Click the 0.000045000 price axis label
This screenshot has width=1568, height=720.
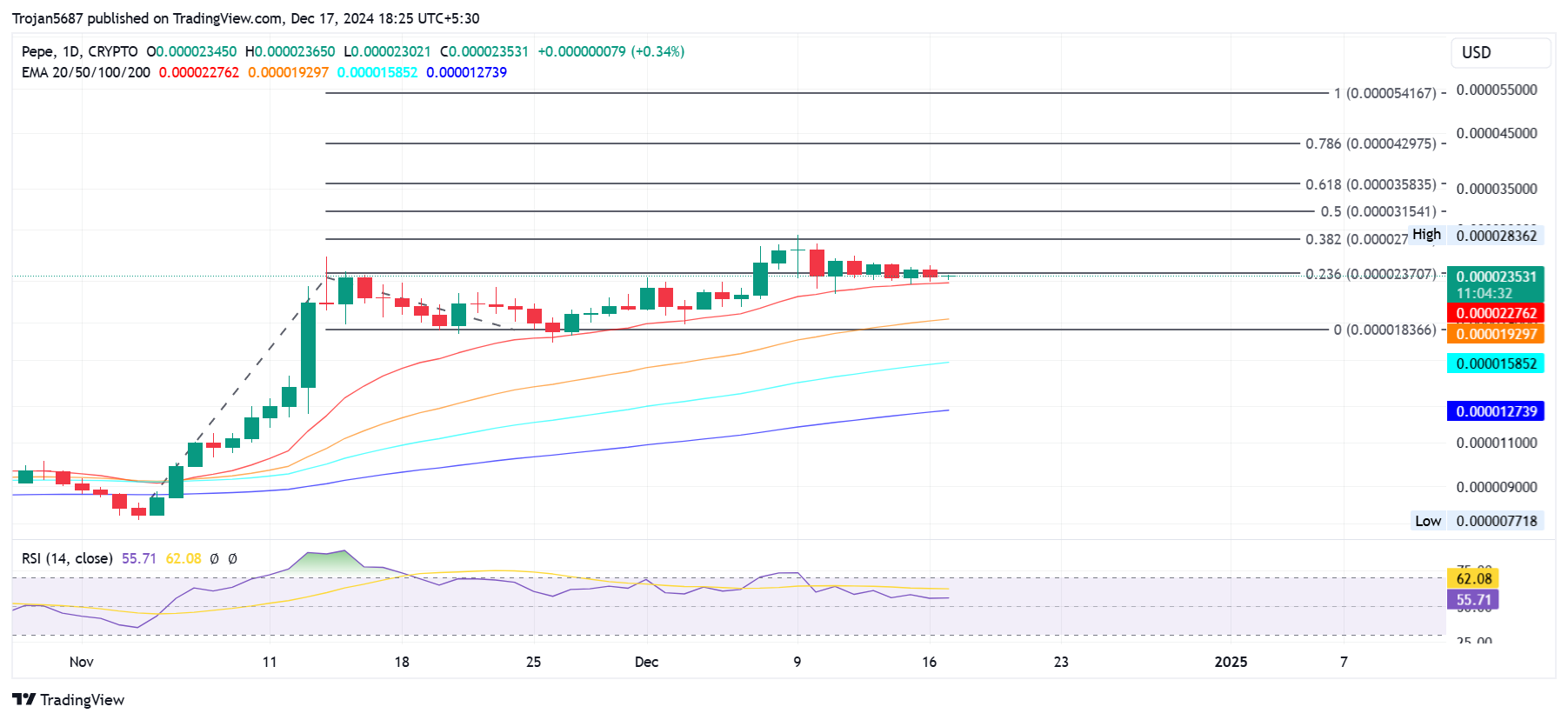click(1497, 133)
